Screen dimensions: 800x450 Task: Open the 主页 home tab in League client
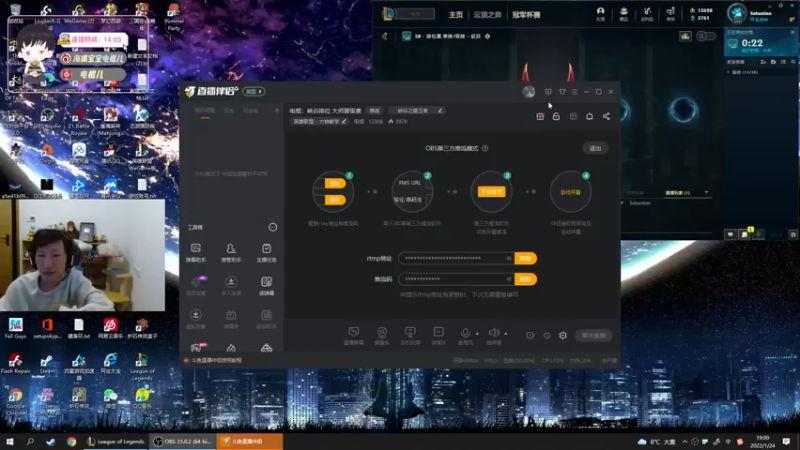[x=456, y=15]
